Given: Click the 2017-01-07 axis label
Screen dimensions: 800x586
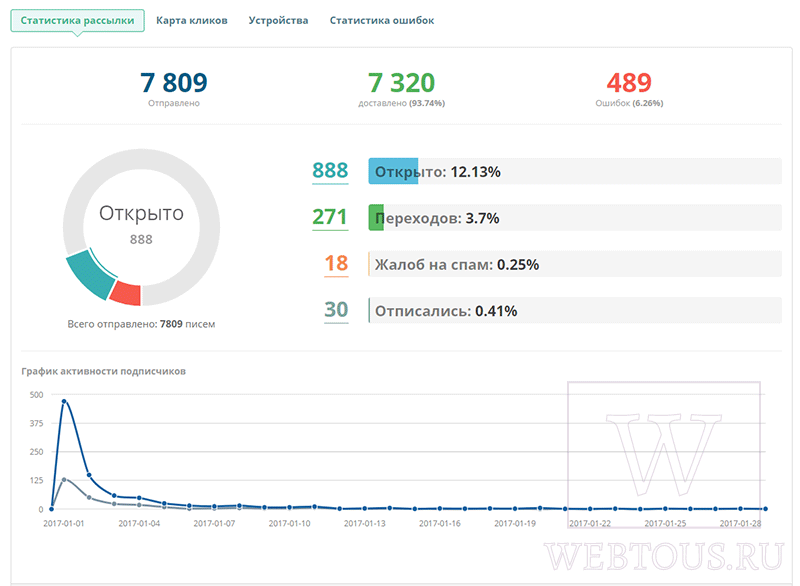Looking at the screenshot, I should point(214,524).
